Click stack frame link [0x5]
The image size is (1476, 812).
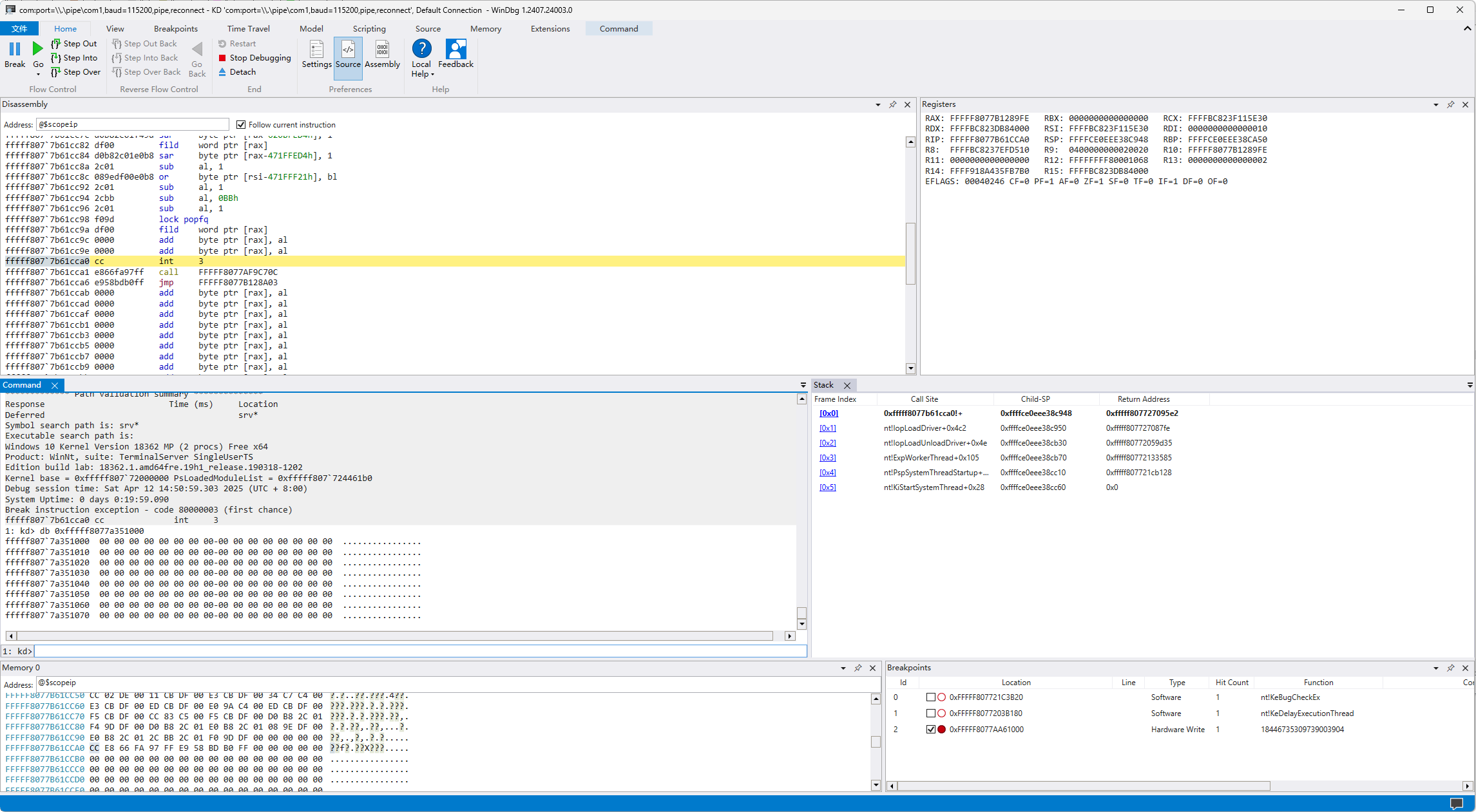827,487
